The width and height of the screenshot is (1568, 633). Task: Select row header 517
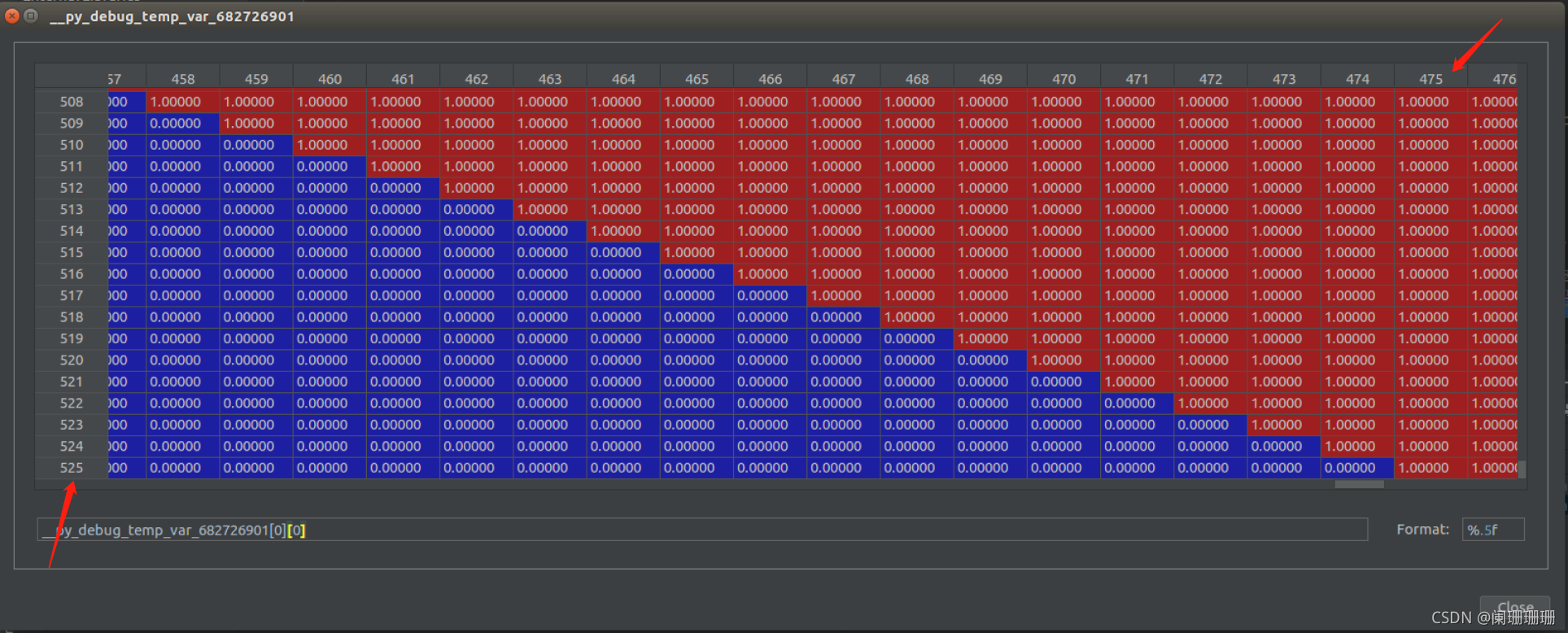(x=72, y=295)
